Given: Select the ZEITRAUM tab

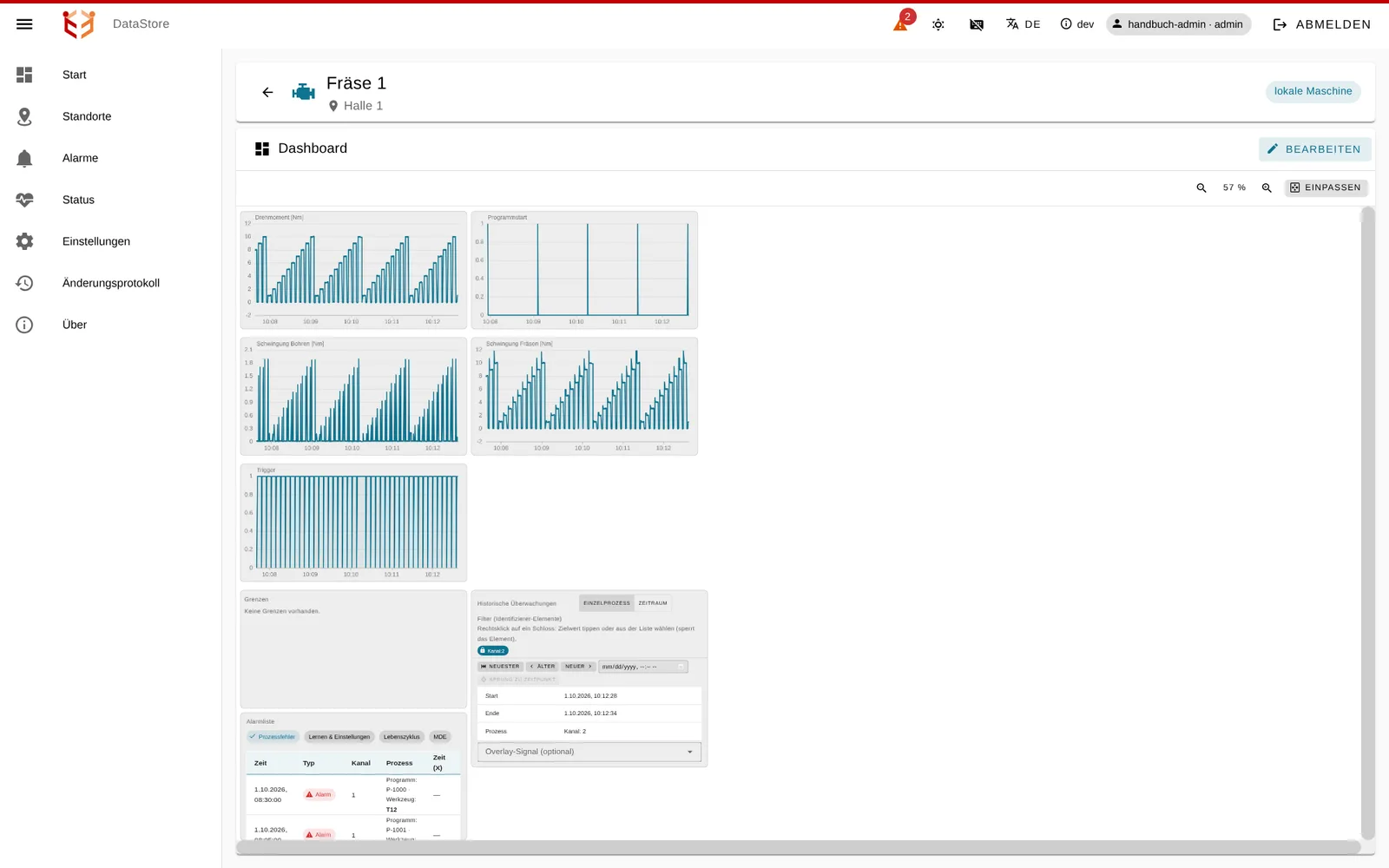Looking at the screenshot, I should (653, 603).
